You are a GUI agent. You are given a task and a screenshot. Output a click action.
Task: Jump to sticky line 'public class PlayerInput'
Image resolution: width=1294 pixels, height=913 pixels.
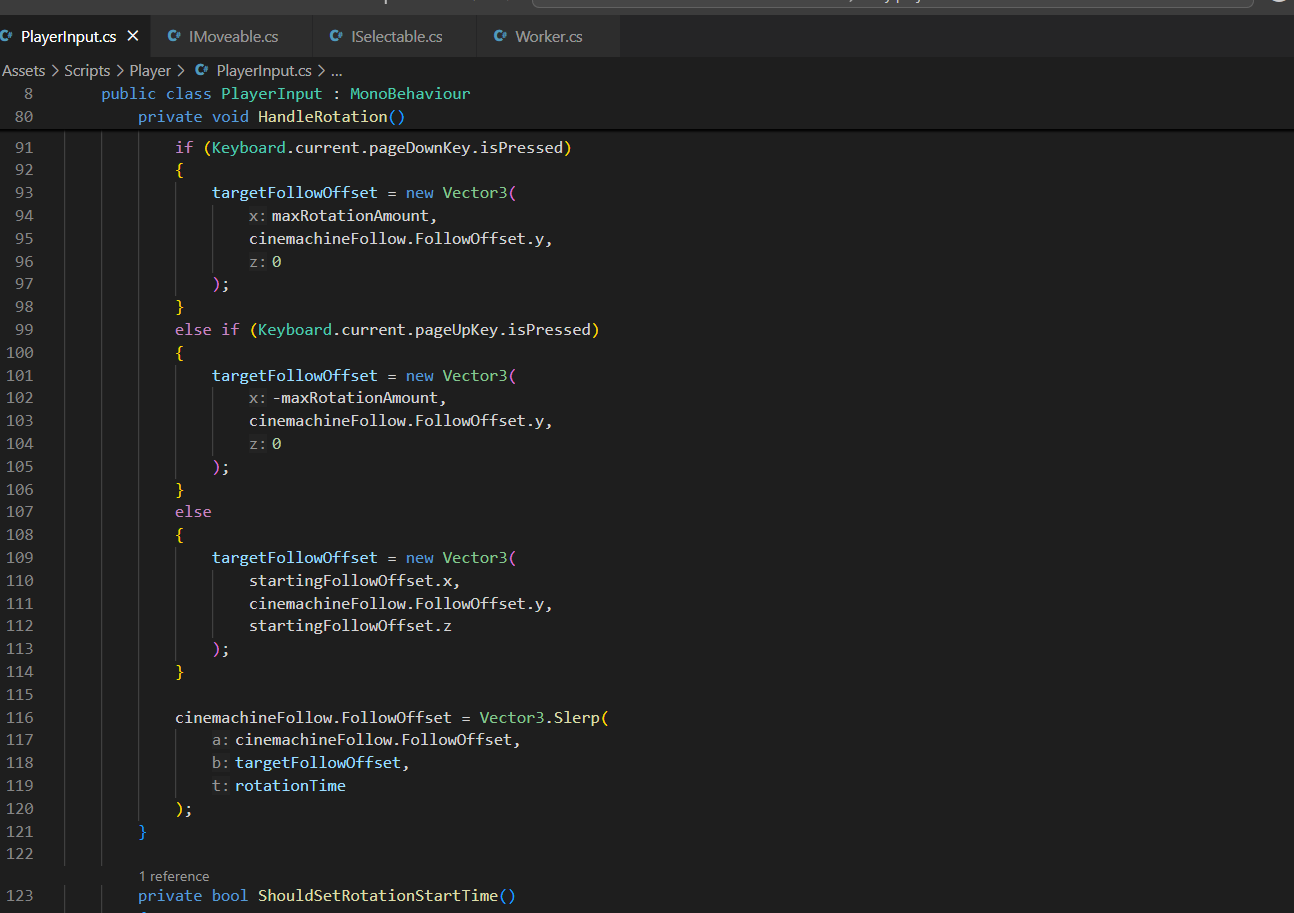tap(286, 94)
